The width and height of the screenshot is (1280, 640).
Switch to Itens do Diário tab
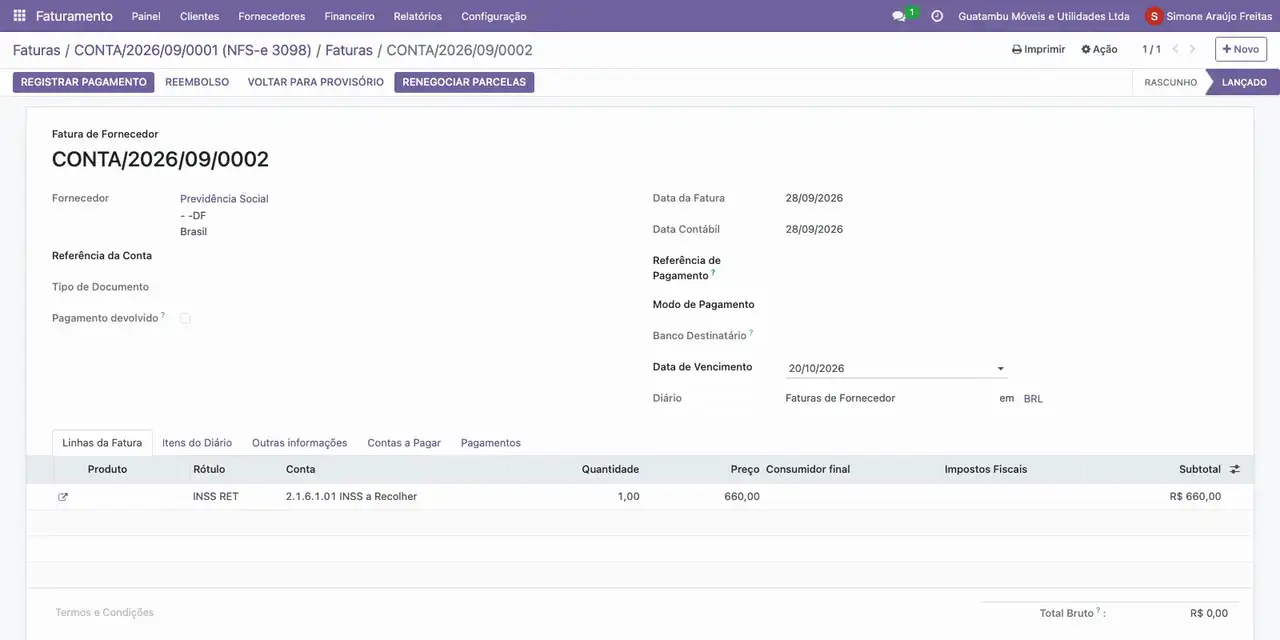(197, 443)
